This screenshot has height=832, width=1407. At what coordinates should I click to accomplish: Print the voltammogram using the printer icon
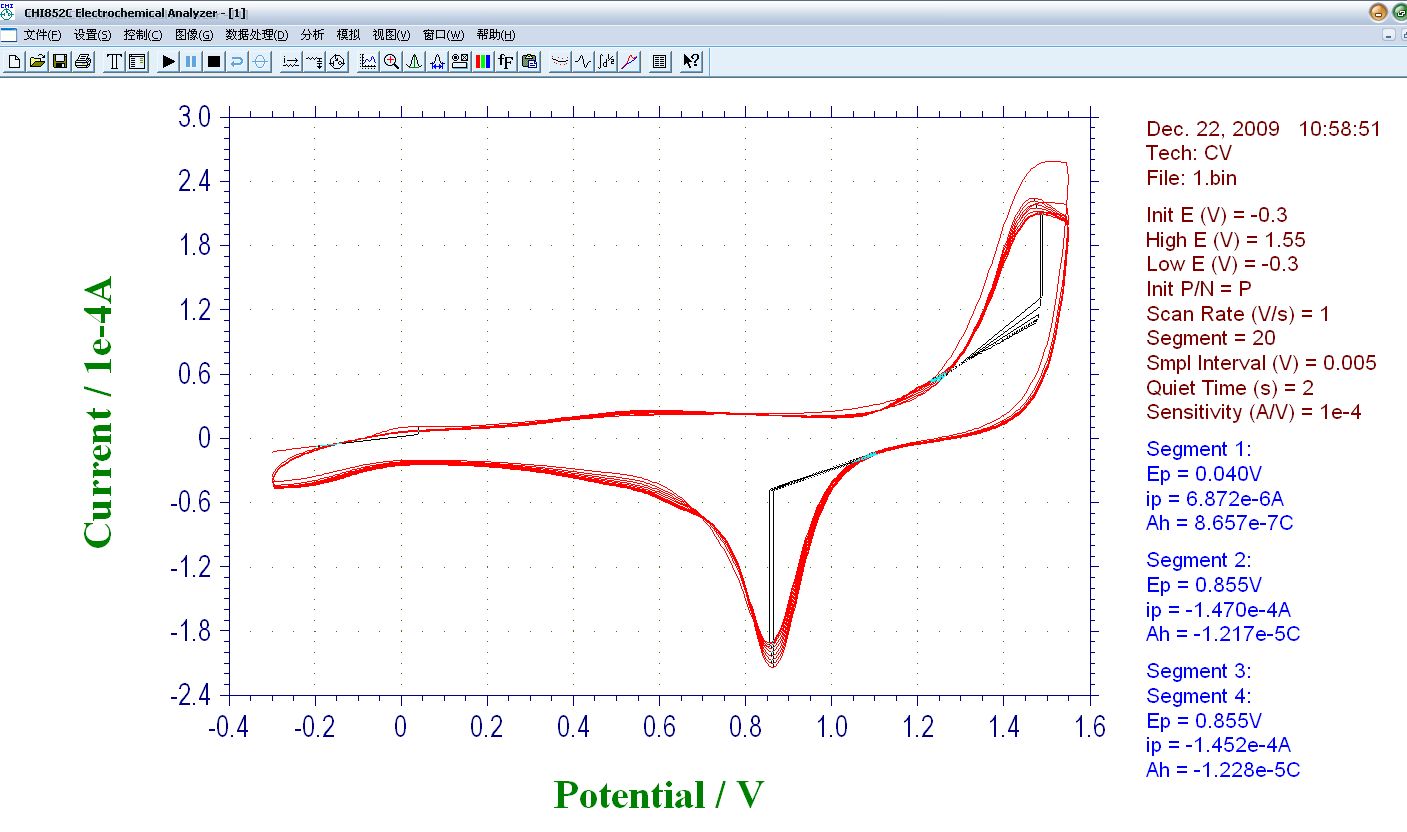click(x=83, y=62)
